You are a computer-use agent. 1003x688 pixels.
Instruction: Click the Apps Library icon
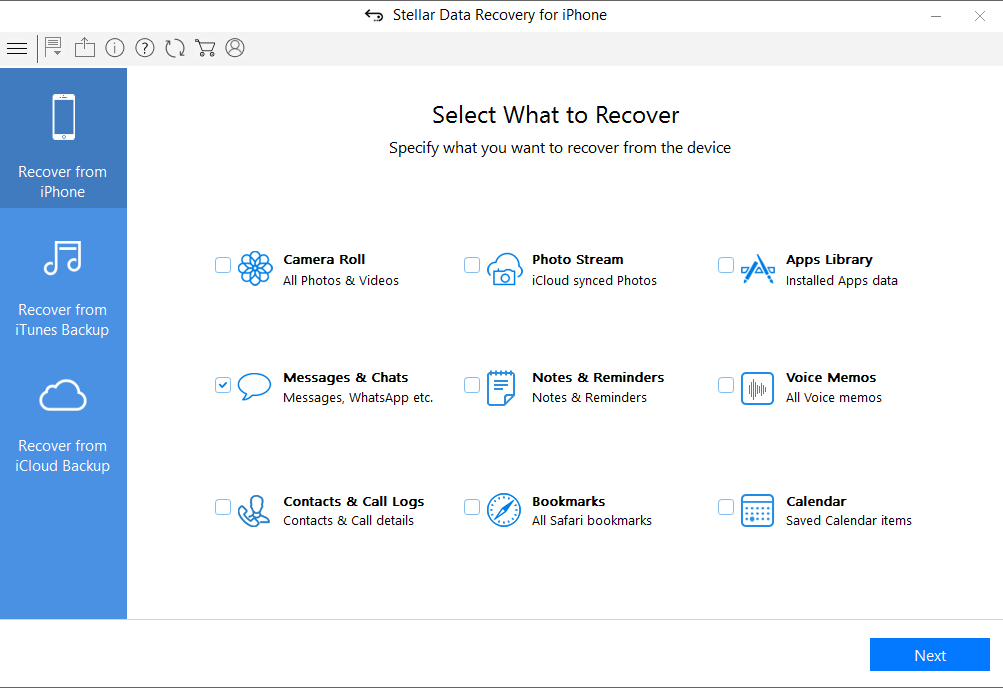coord(758,269)
